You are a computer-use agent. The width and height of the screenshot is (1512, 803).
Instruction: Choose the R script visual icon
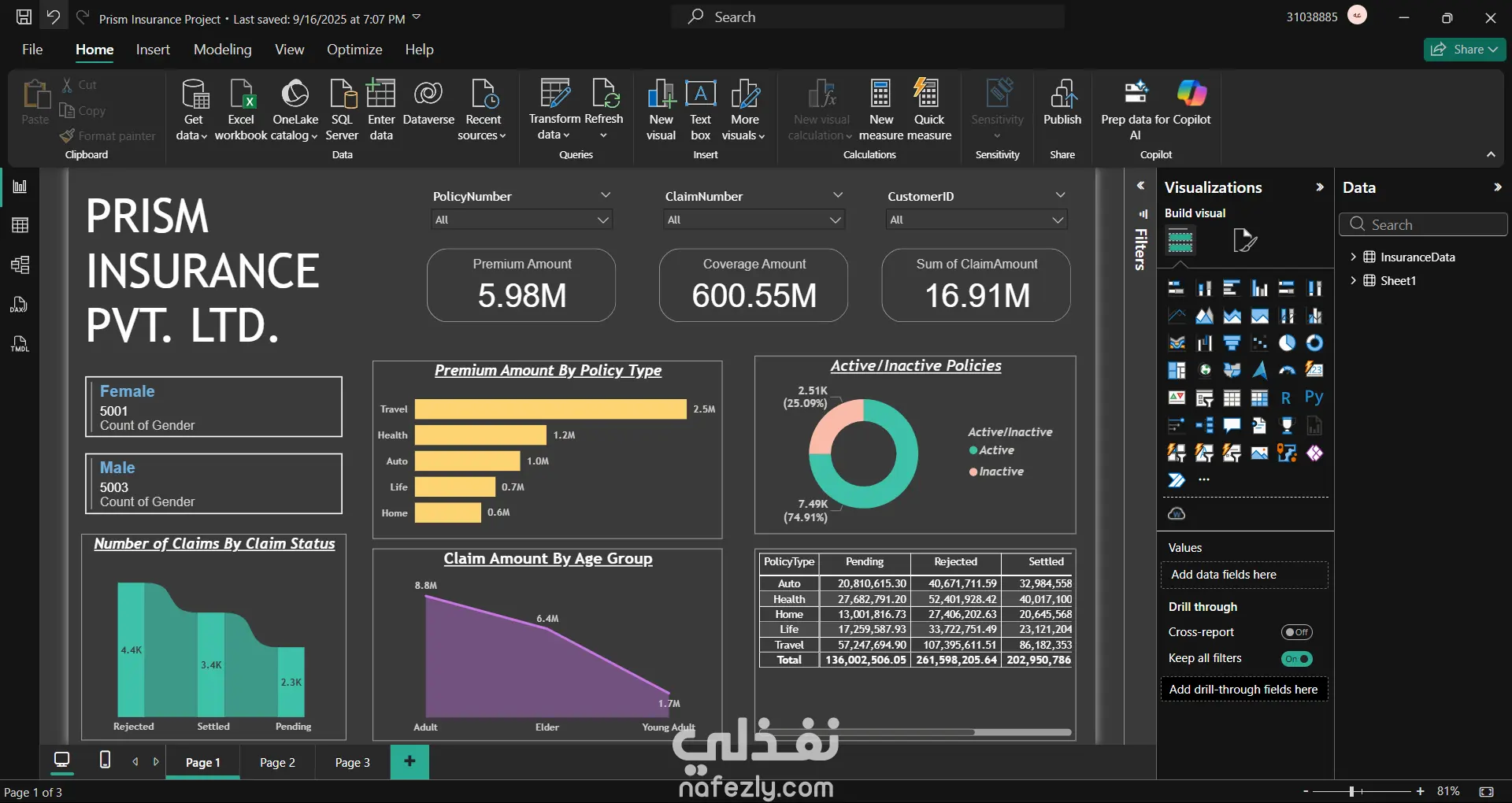coord(1287,398)
